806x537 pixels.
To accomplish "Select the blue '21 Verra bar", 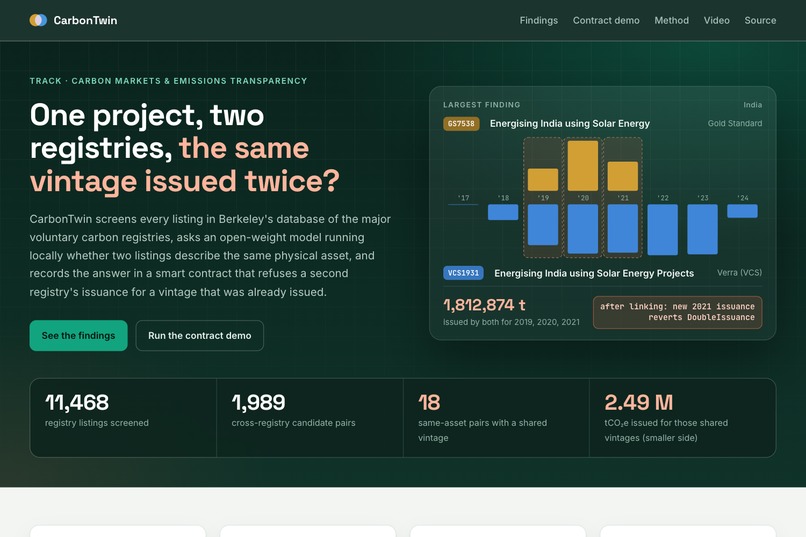I will (x=622, y=228).
